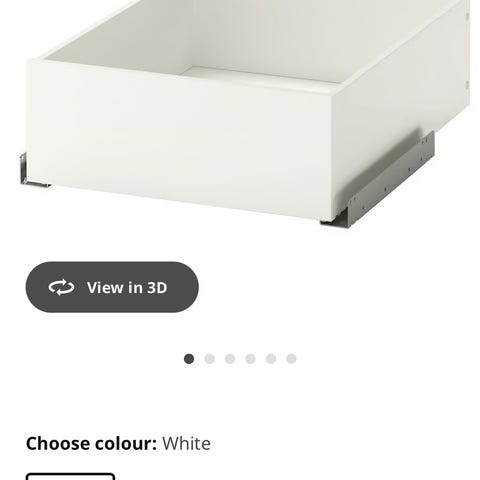Viewport: 480px width, 480px height.
Task: Click the Choose colour label
Action: tap(91, 444)
